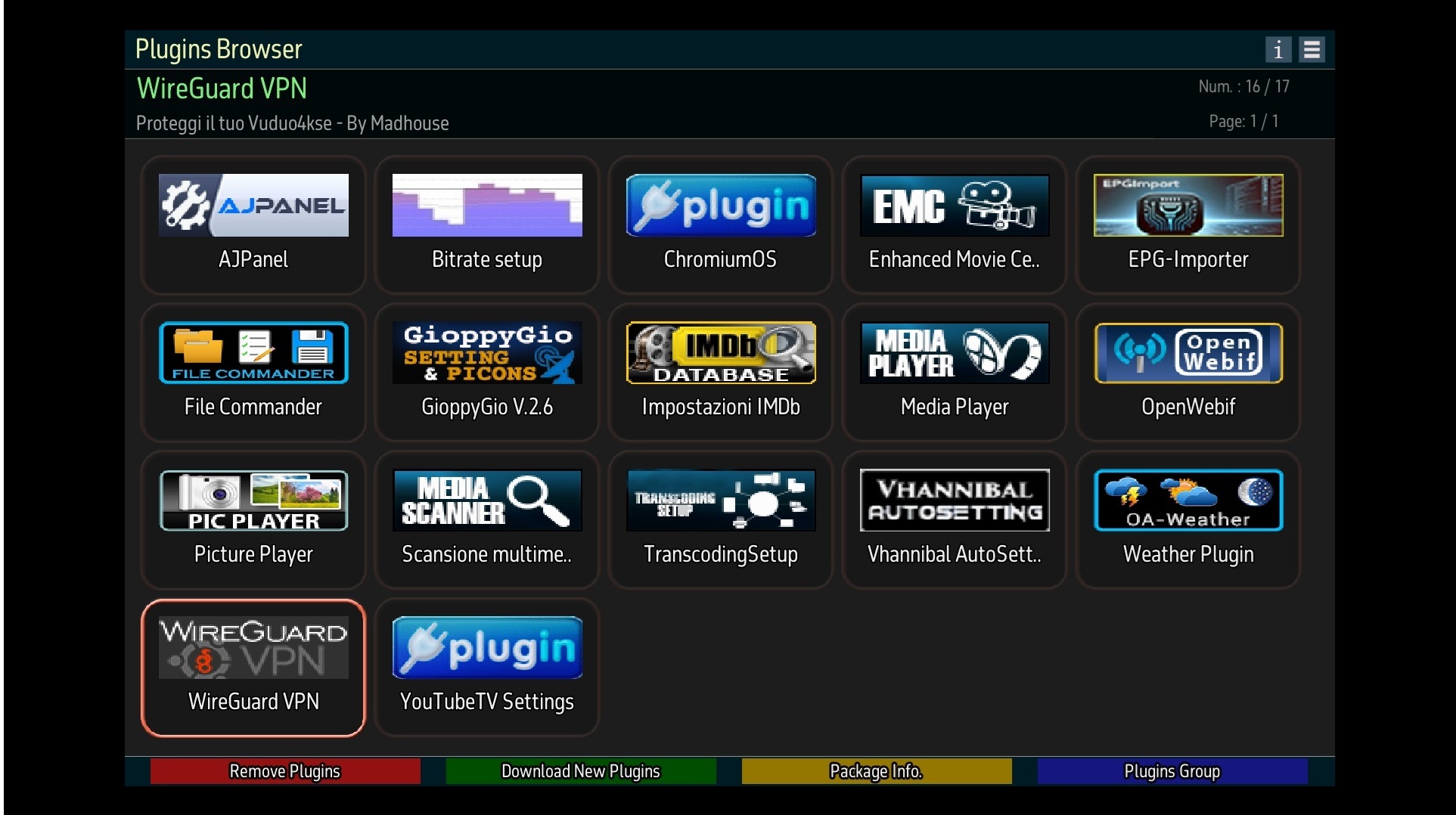The width and height of the screenshot is (1456, 815).
Task: Select the Pic Player camera icon
Action: (x=253, y=500)
